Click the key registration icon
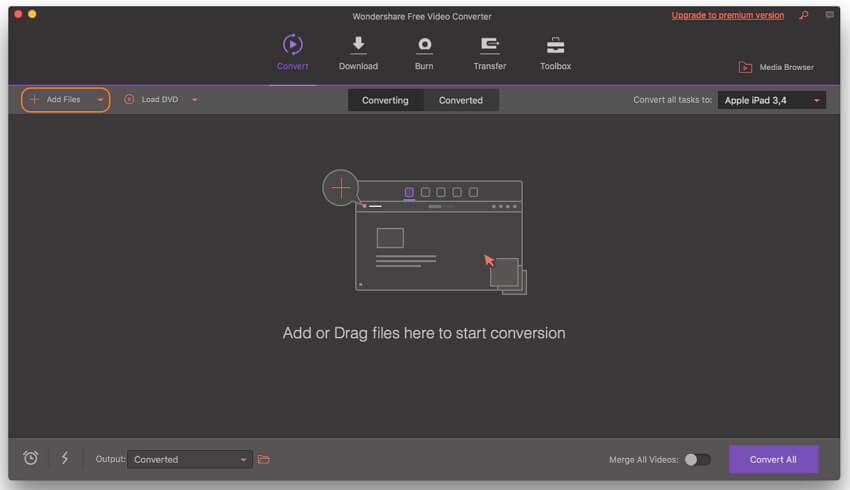This screenshot has width=850, height=490. 804,15
